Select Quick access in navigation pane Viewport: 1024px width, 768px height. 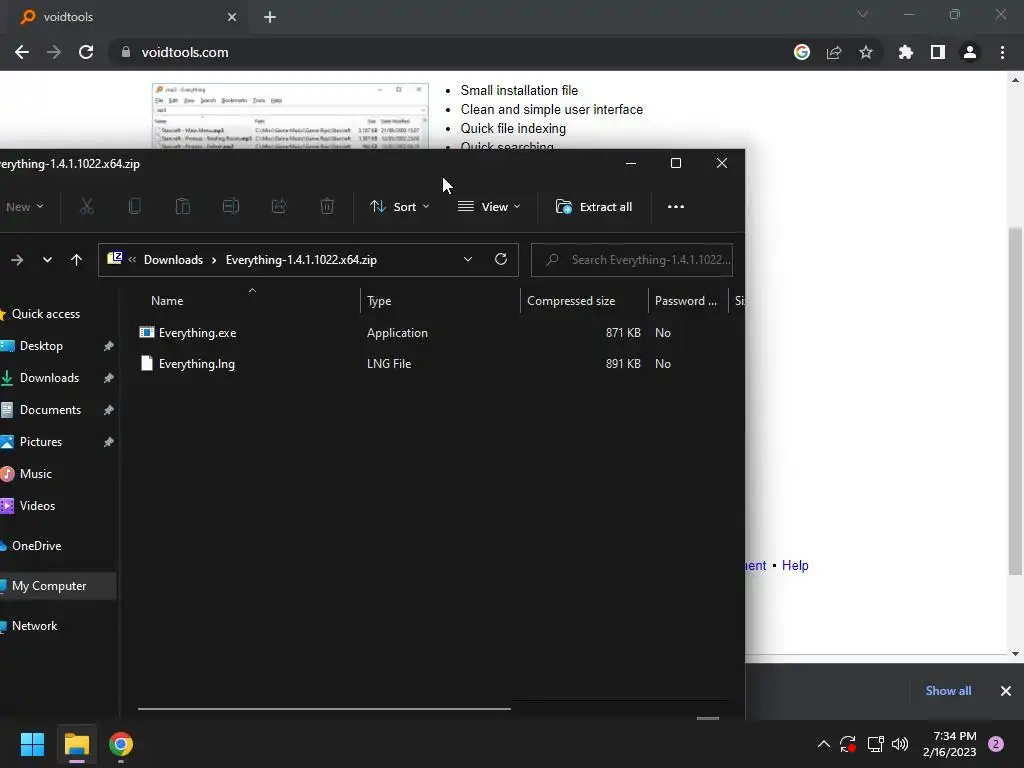point(46,314)
